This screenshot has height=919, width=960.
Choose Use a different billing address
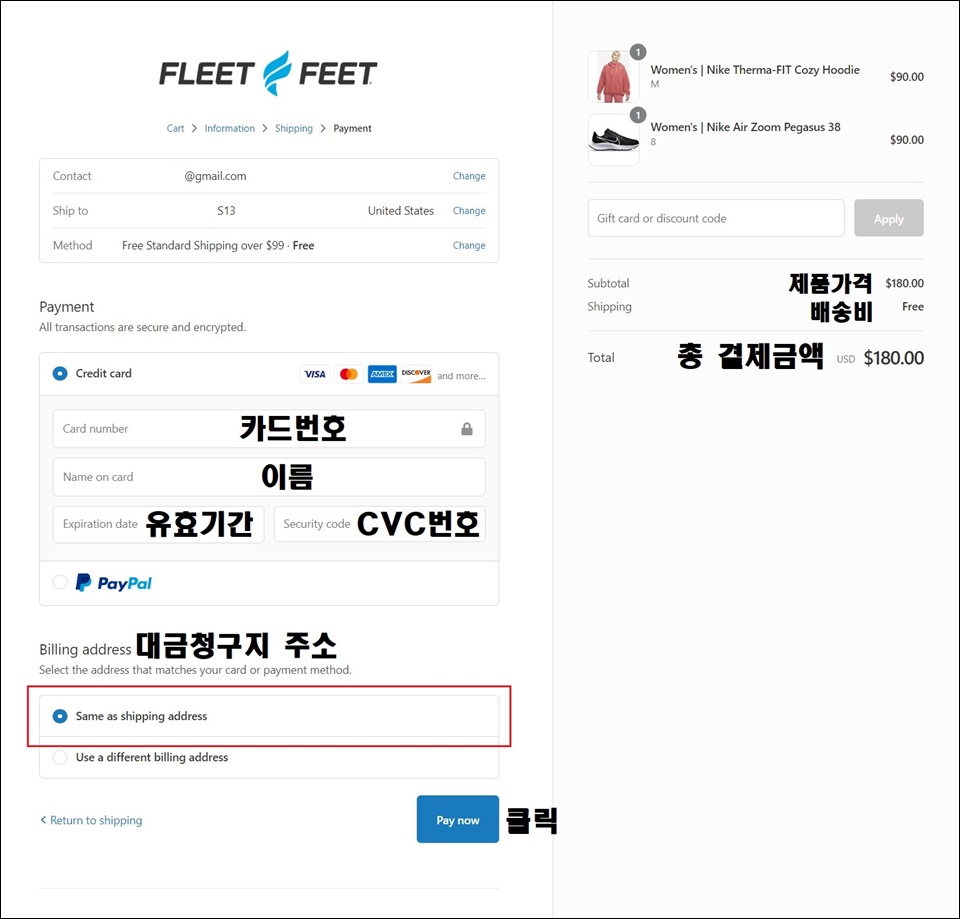[x=60, y=757]
